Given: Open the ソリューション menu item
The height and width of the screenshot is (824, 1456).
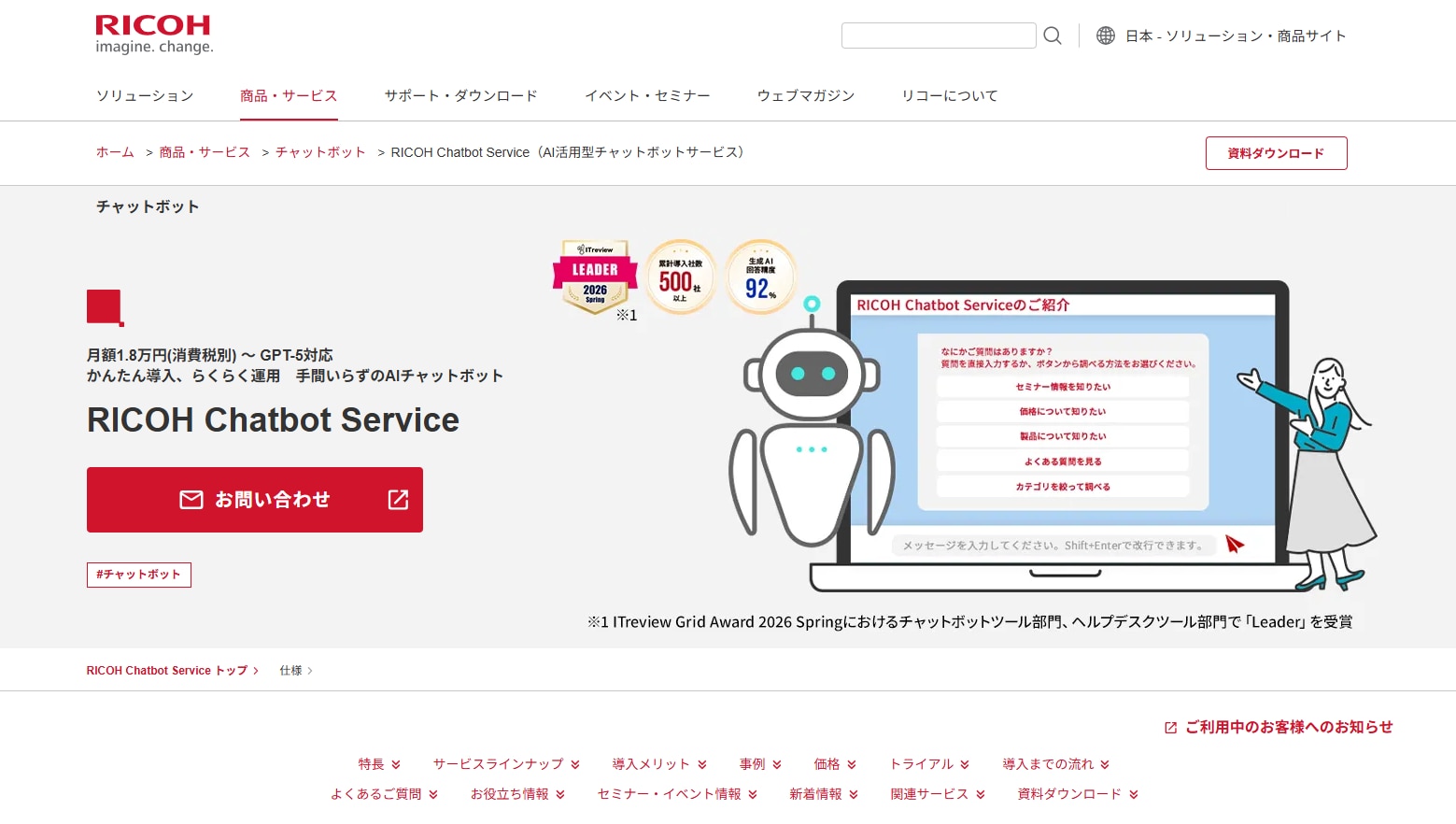Looking at the screenshot, I should (145, 96).
